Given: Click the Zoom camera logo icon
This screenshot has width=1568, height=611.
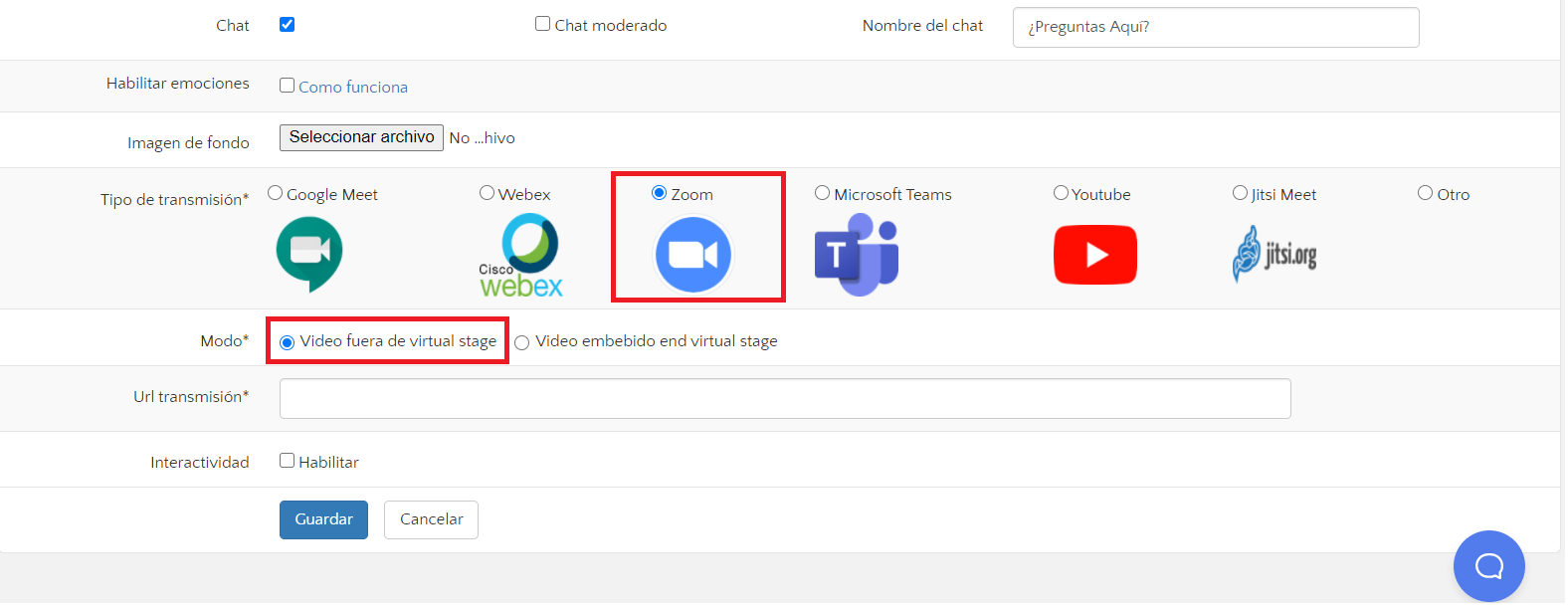Looking at the screenshot, I should [x=693, y=255].
